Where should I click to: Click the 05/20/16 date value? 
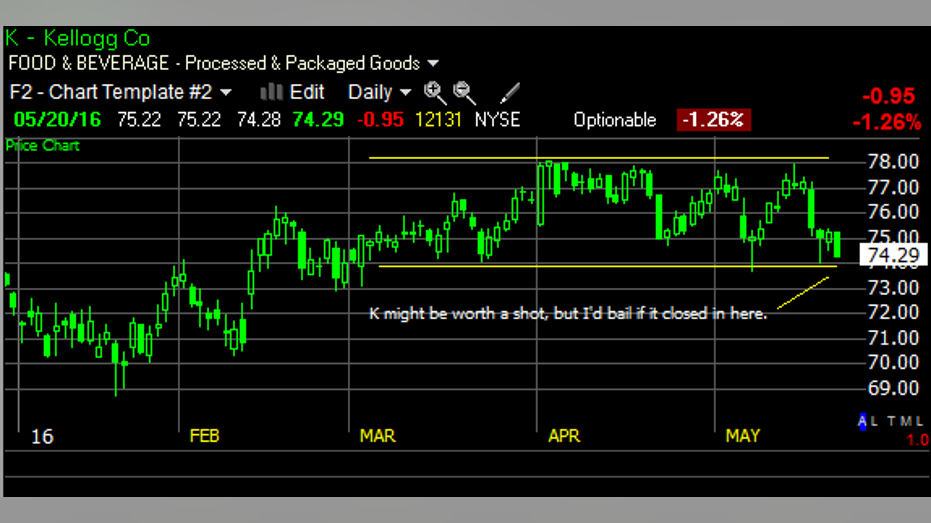58,120
